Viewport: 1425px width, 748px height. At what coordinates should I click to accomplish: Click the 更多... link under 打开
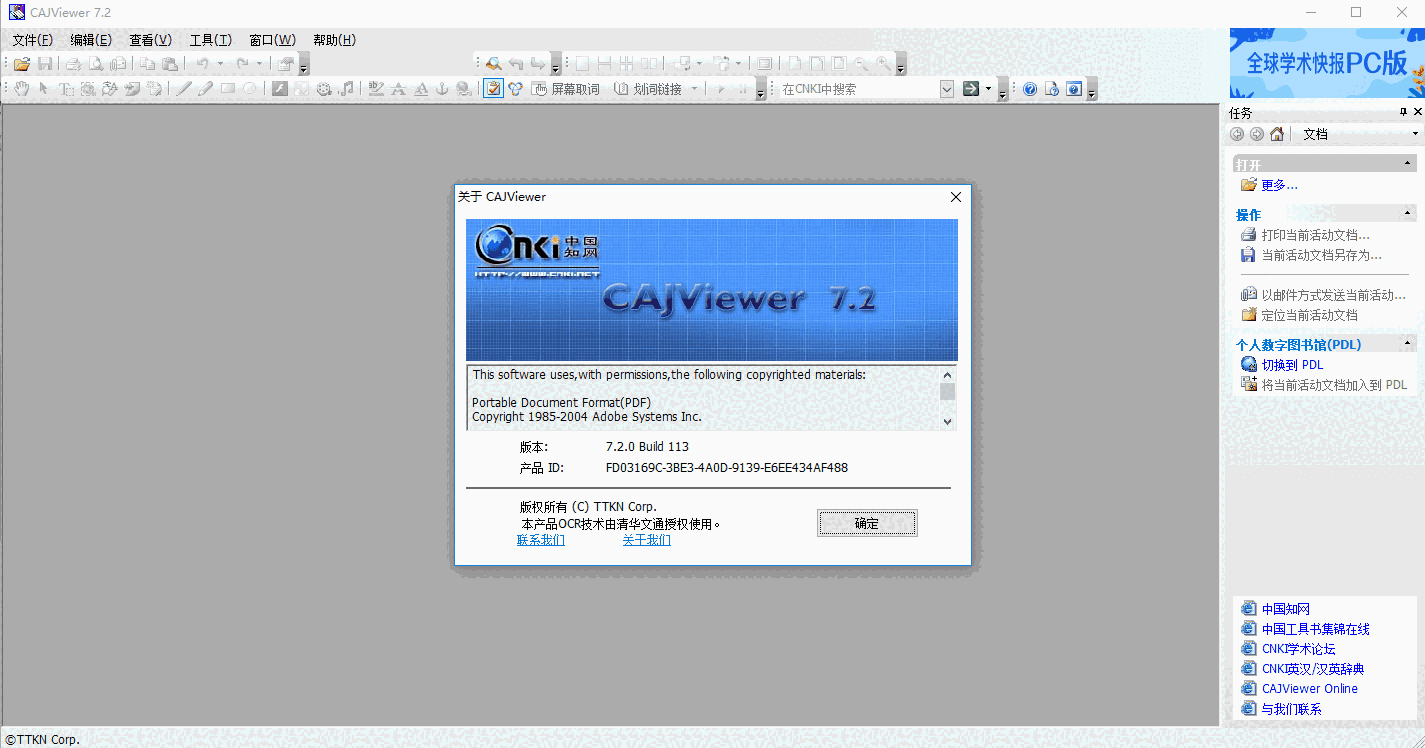click(1279, 185)
